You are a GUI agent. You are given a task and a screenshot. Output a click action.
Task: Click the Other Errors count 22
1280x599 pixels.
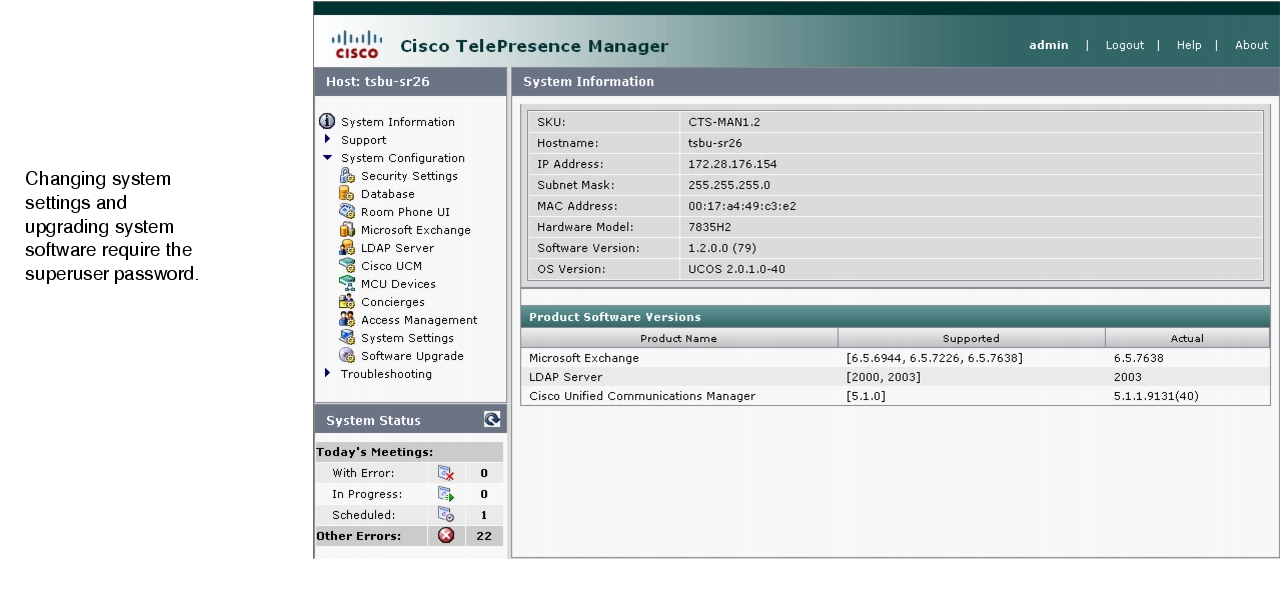point(484,536)
